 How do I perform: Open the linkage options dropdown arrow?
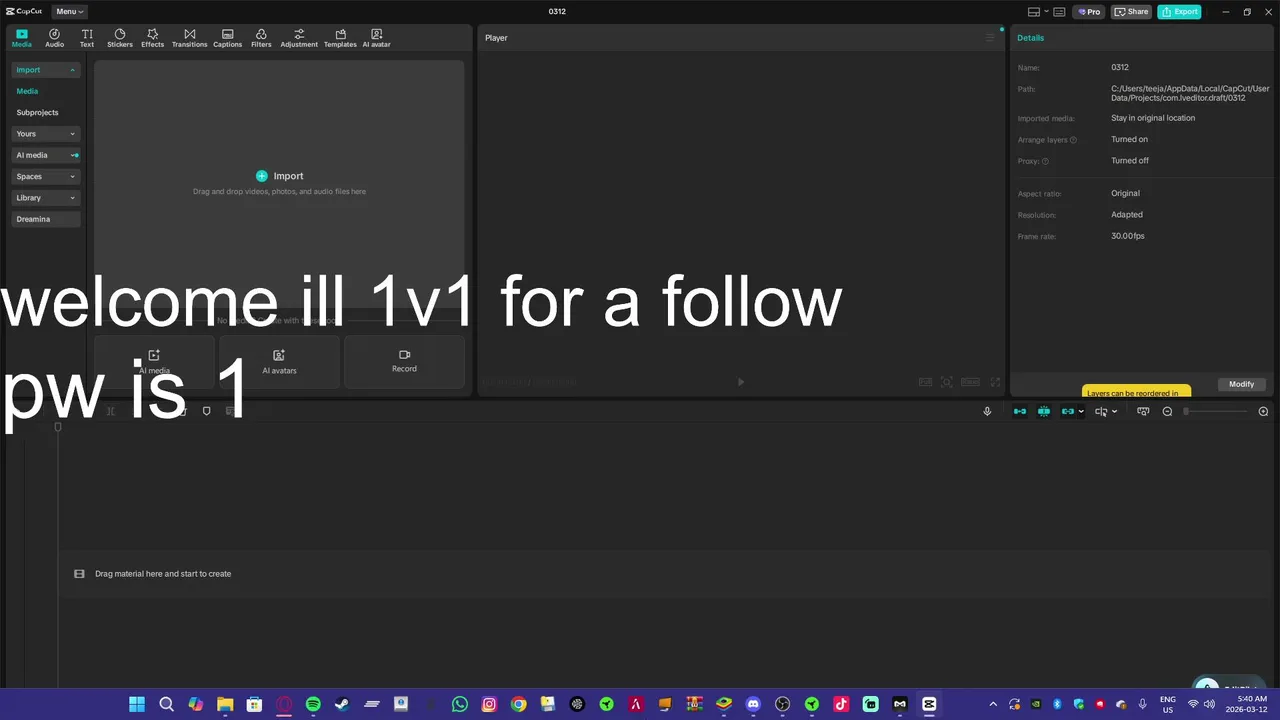pyautogui.click(x=1081, y=412)
